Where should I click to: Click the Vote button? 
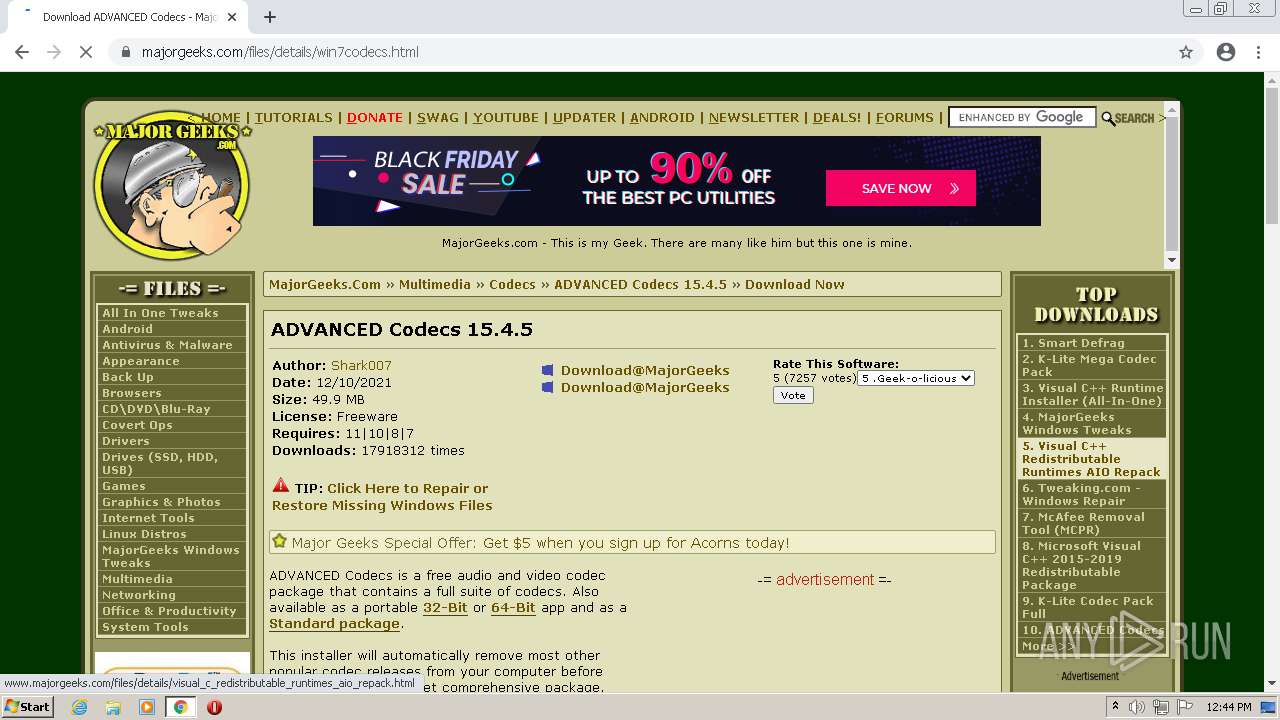click(x=793, y=395)
